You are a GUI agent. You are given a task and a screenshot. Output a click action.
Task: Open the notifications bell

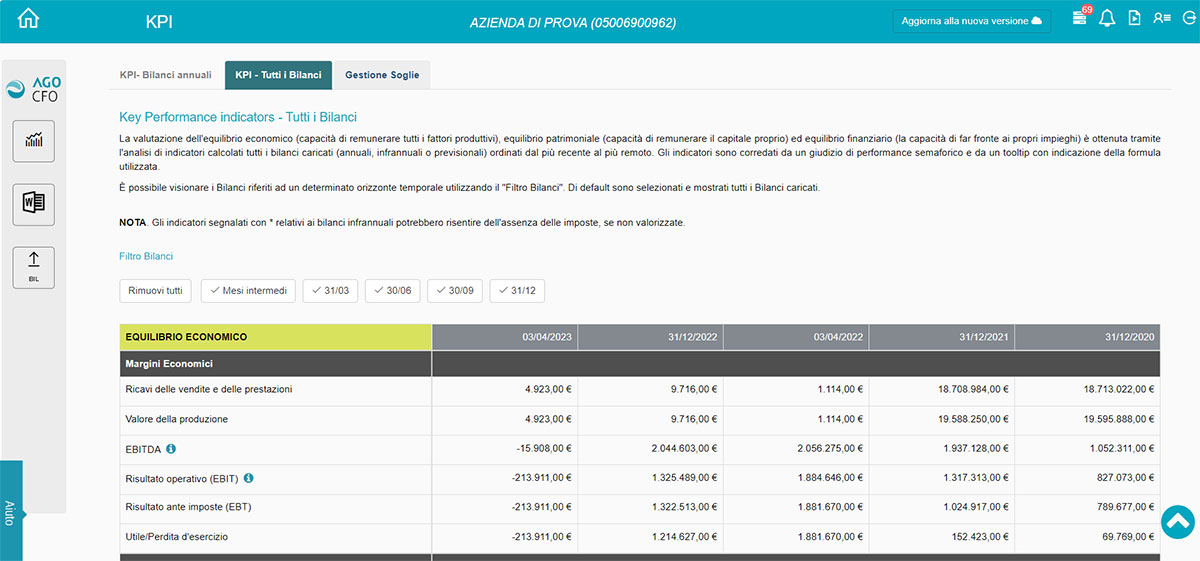tap(1106, 19)
